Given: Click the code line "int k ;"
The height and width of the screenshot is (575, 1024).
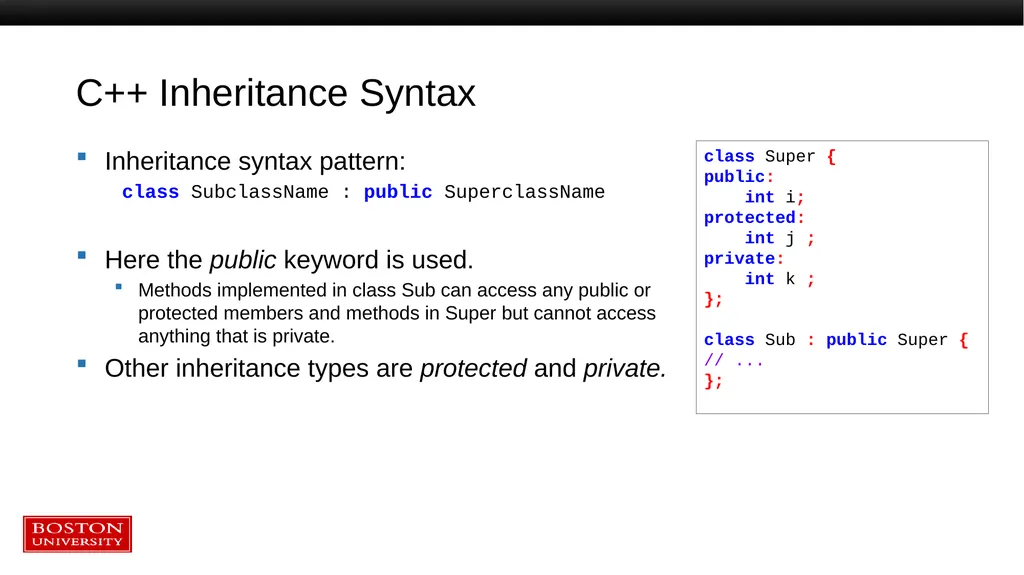Looking at the screenshot, I should pos(780,279).
